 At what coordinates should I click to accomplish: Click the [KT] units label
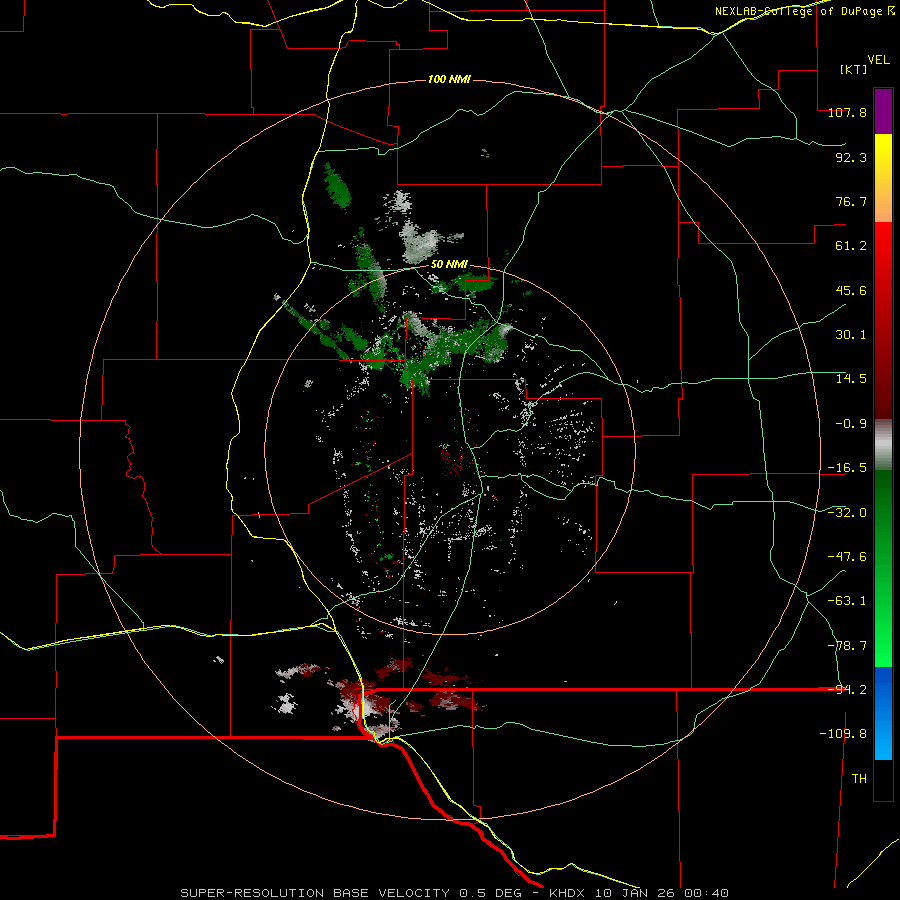[854, 69]
